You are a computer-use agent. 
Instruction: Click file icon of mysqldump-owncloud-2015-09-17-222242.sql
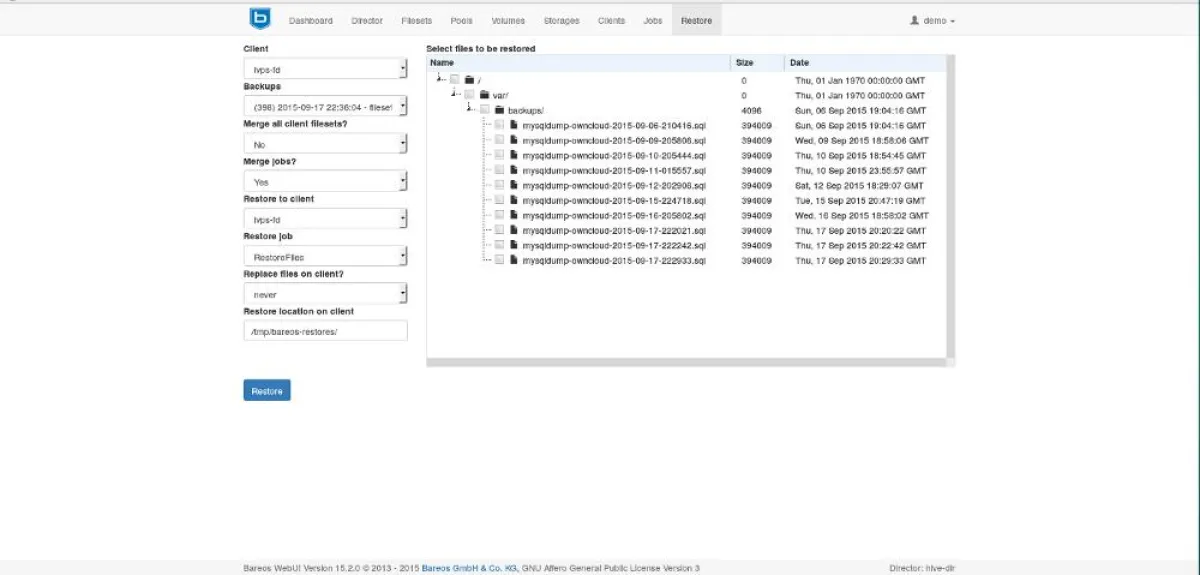514,244
